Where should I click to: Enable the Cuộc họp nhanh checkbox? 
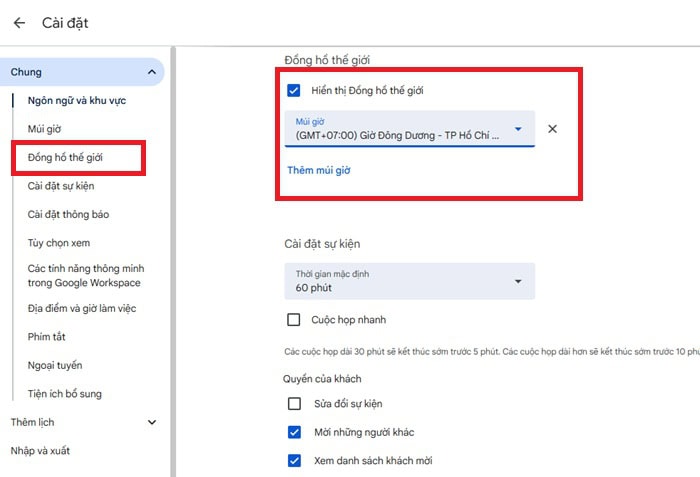(294, 320)
